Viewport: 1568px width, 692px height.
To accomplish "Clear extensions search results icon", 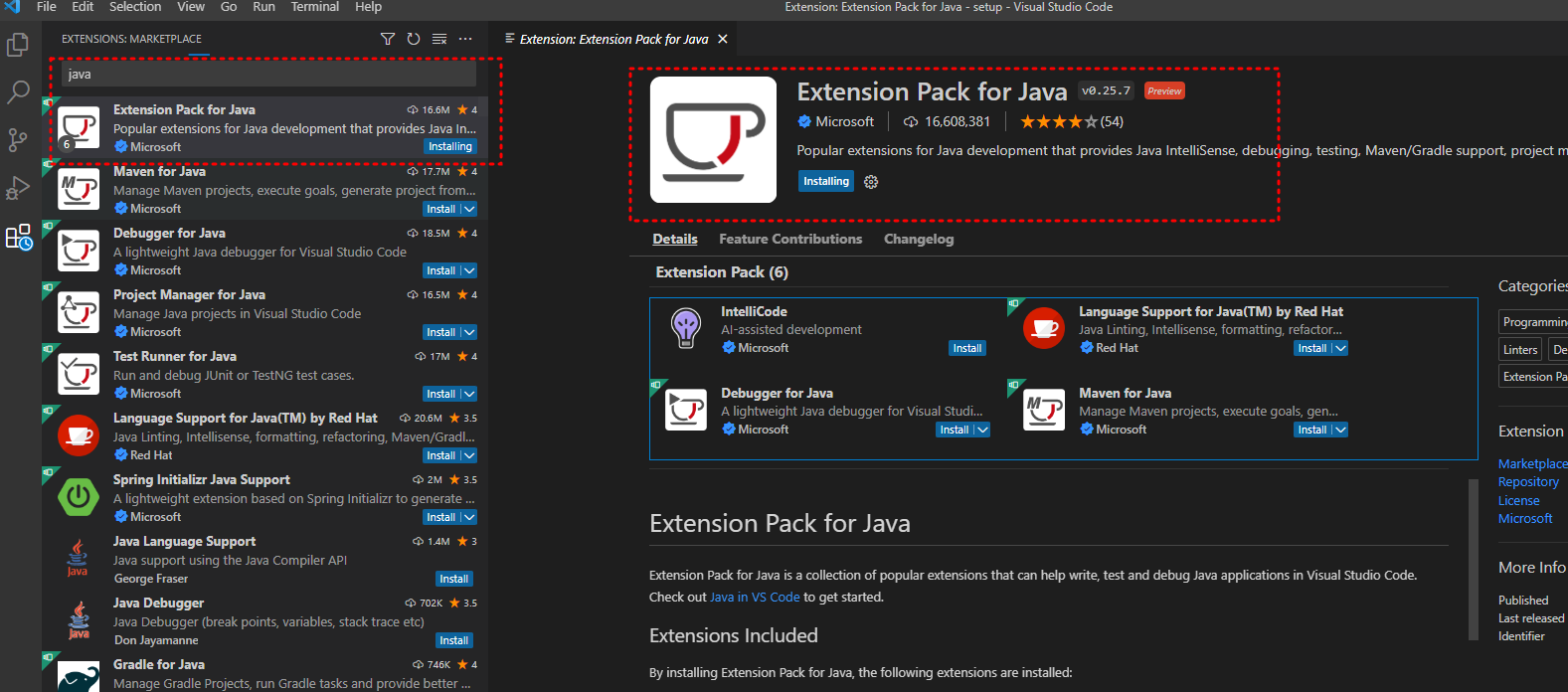I will point(439,39).
